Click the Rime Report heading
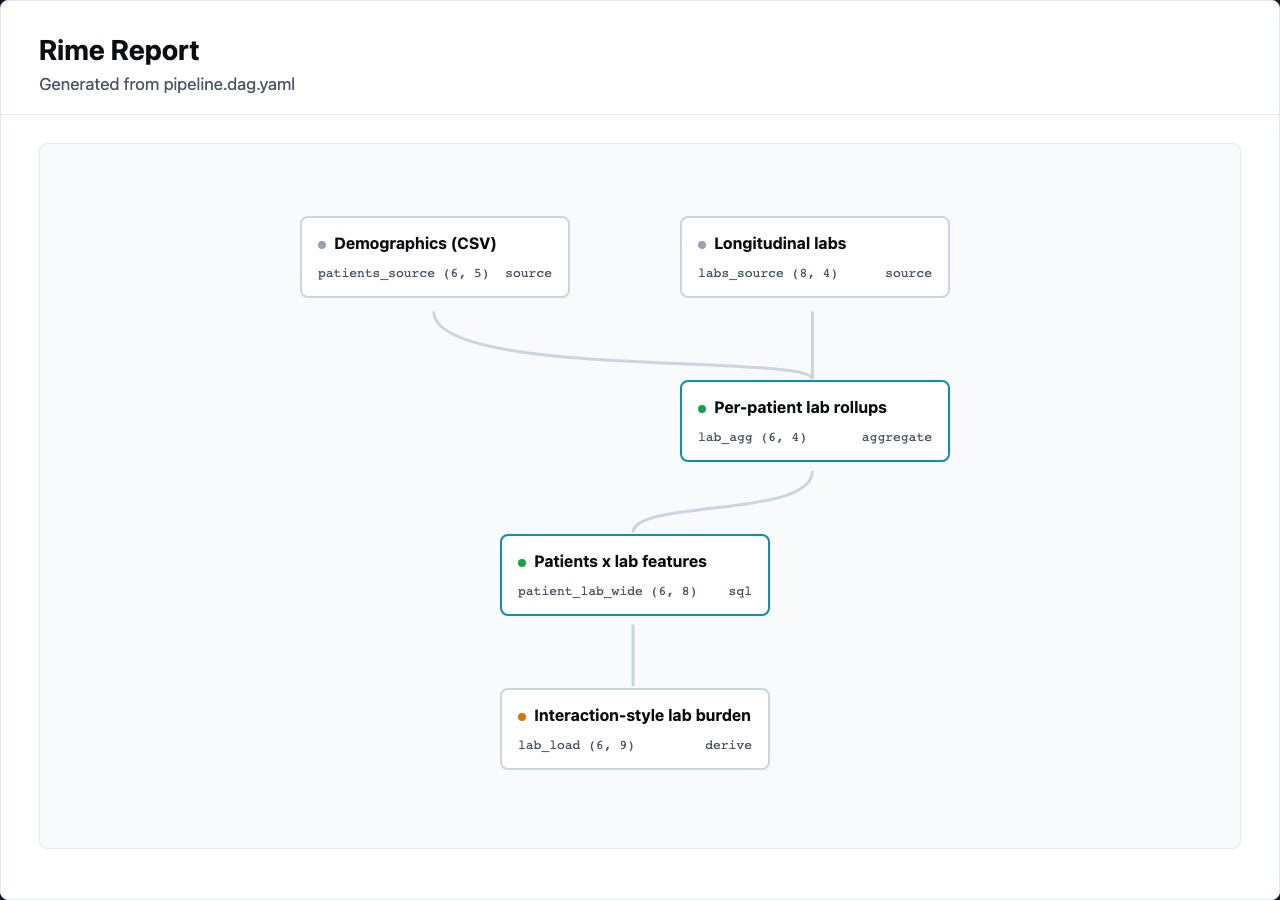The height and width of the screenshot is (900, 1280). (119, 50)
